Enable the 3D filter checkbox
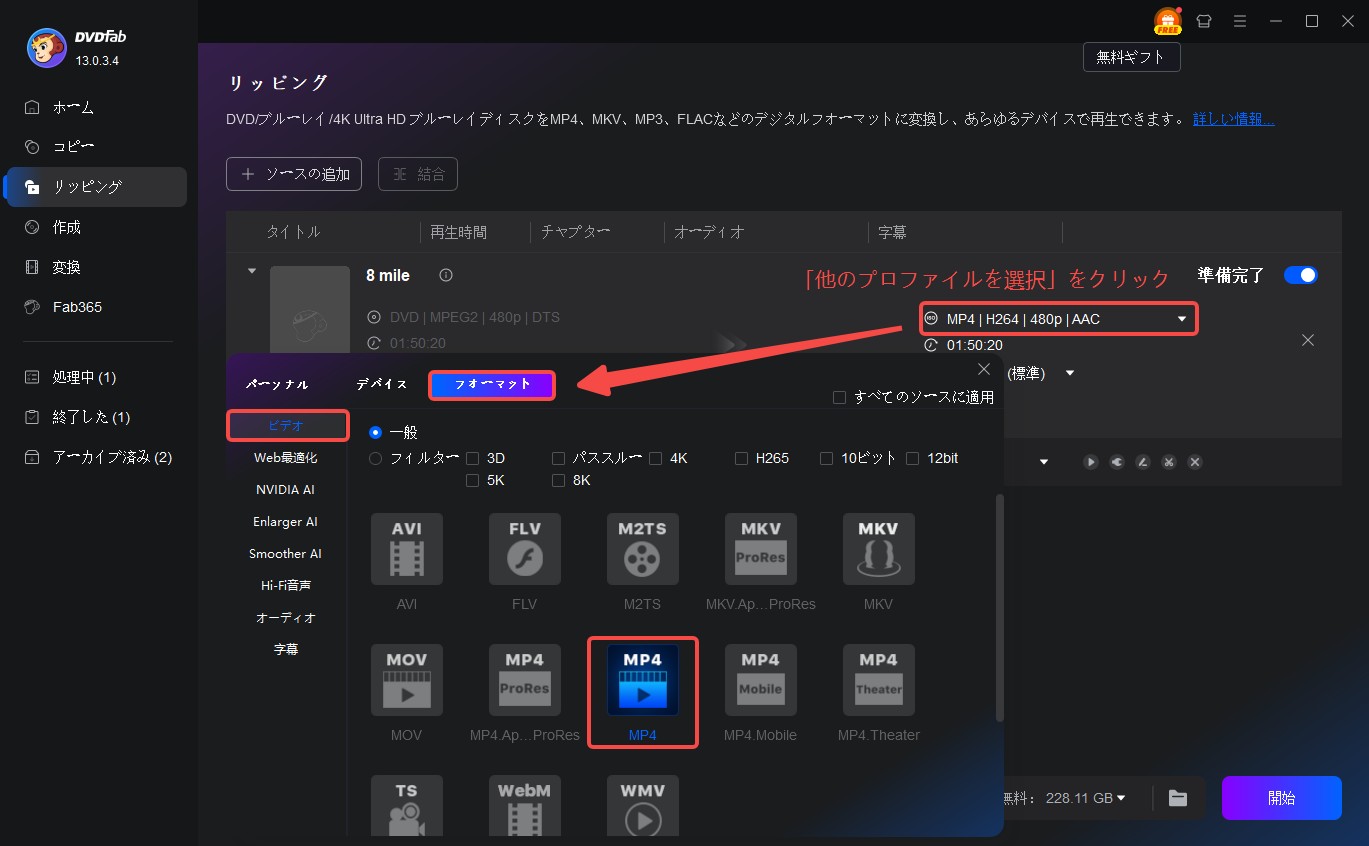Image resolution: width=1369 pixels, height=846 pixels. pyautogui.click(x=473, y=458)
